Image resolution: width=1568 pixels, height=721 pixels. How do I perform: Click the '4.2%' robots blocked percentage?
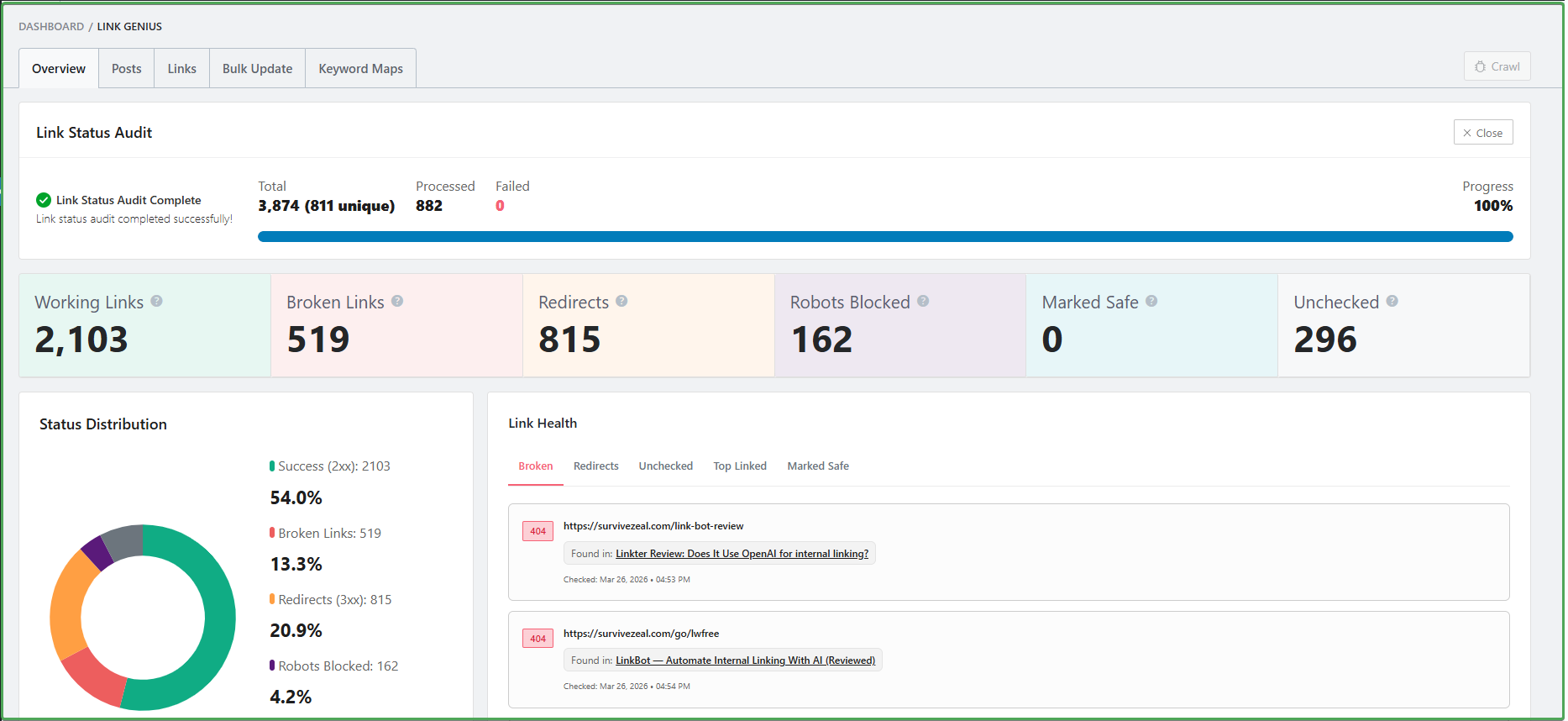291,697
